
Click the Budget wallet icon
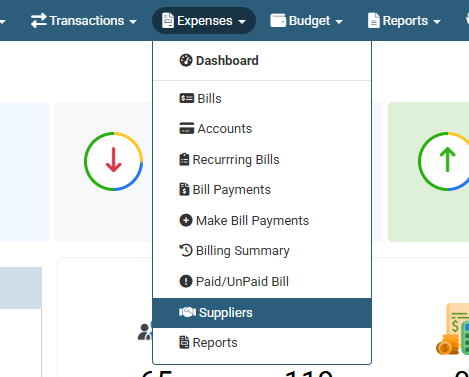click(278, 21)
